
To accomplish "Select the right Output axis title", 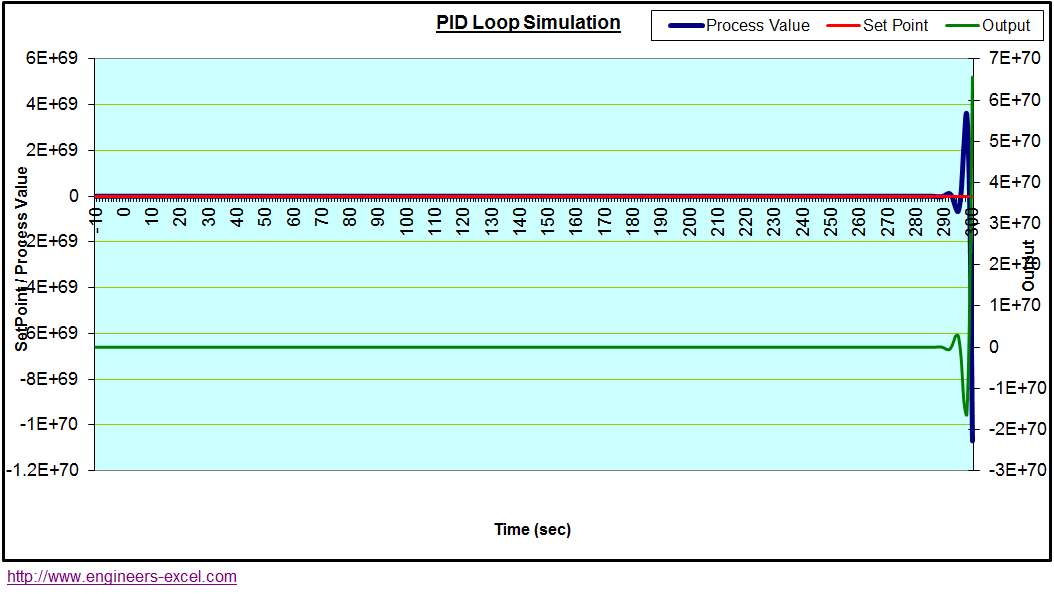I will (1028, 265).
